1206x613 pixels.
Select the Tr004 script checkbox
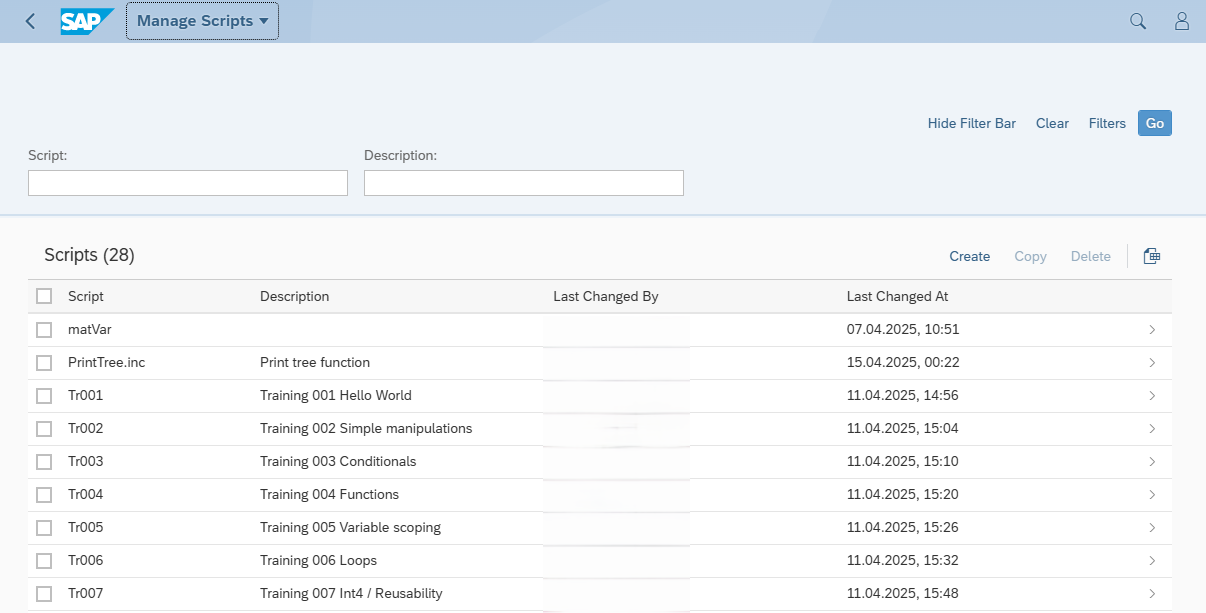click(x=44, y=495)
